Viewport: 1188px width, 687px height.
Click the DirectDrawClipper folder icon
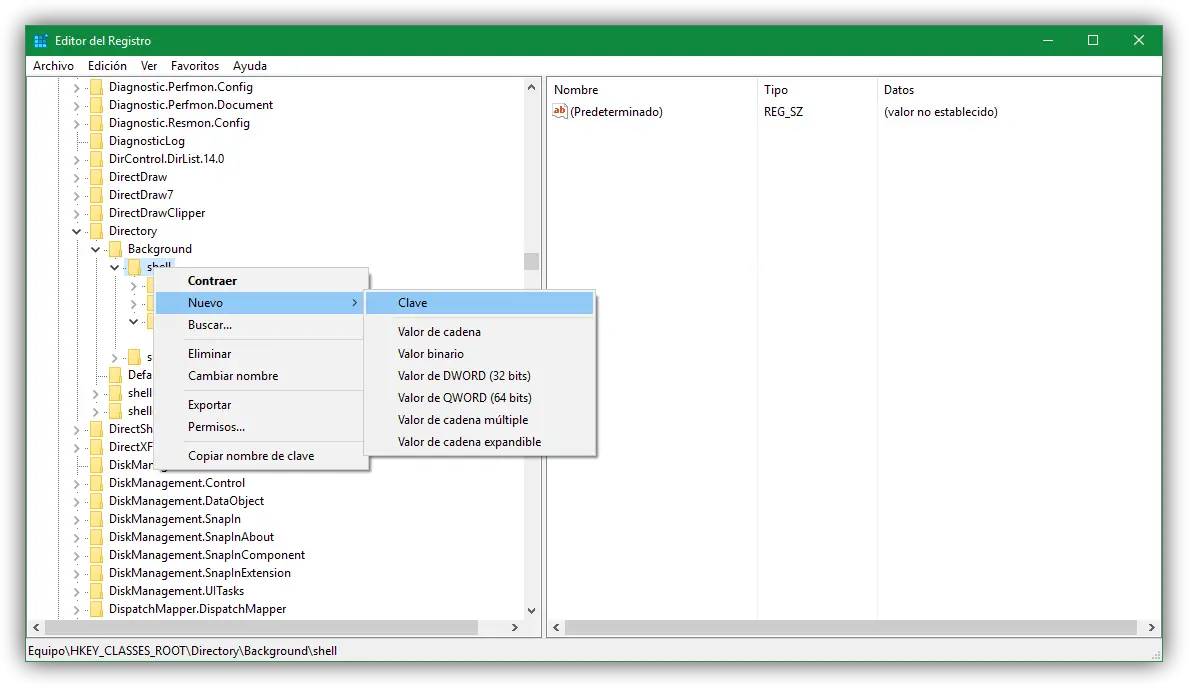coord(96,213)
